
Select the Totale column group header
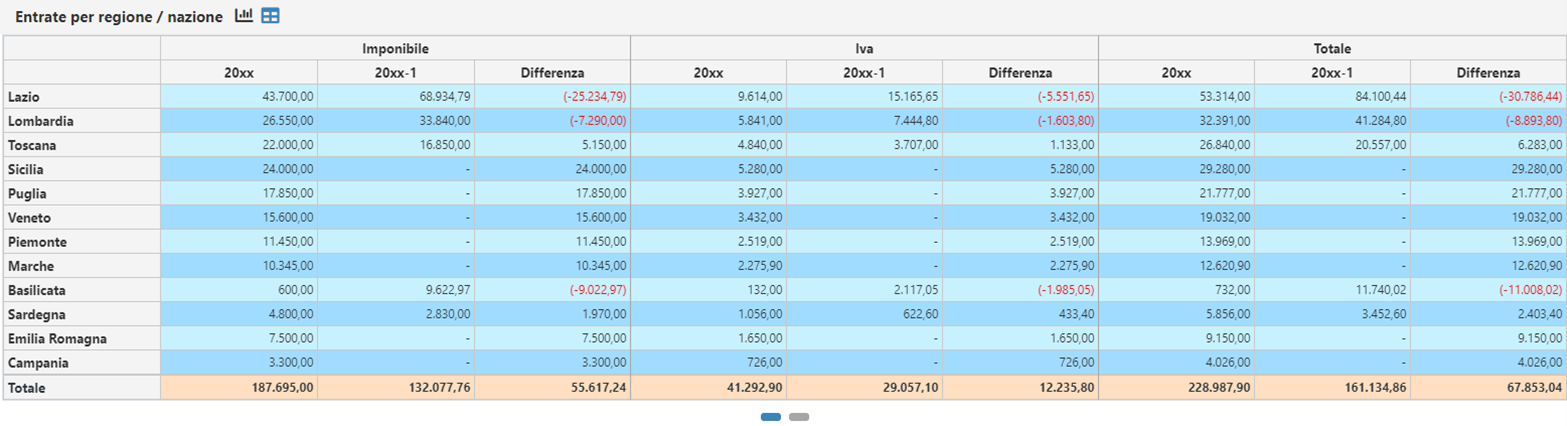(x=1332, y=48)
